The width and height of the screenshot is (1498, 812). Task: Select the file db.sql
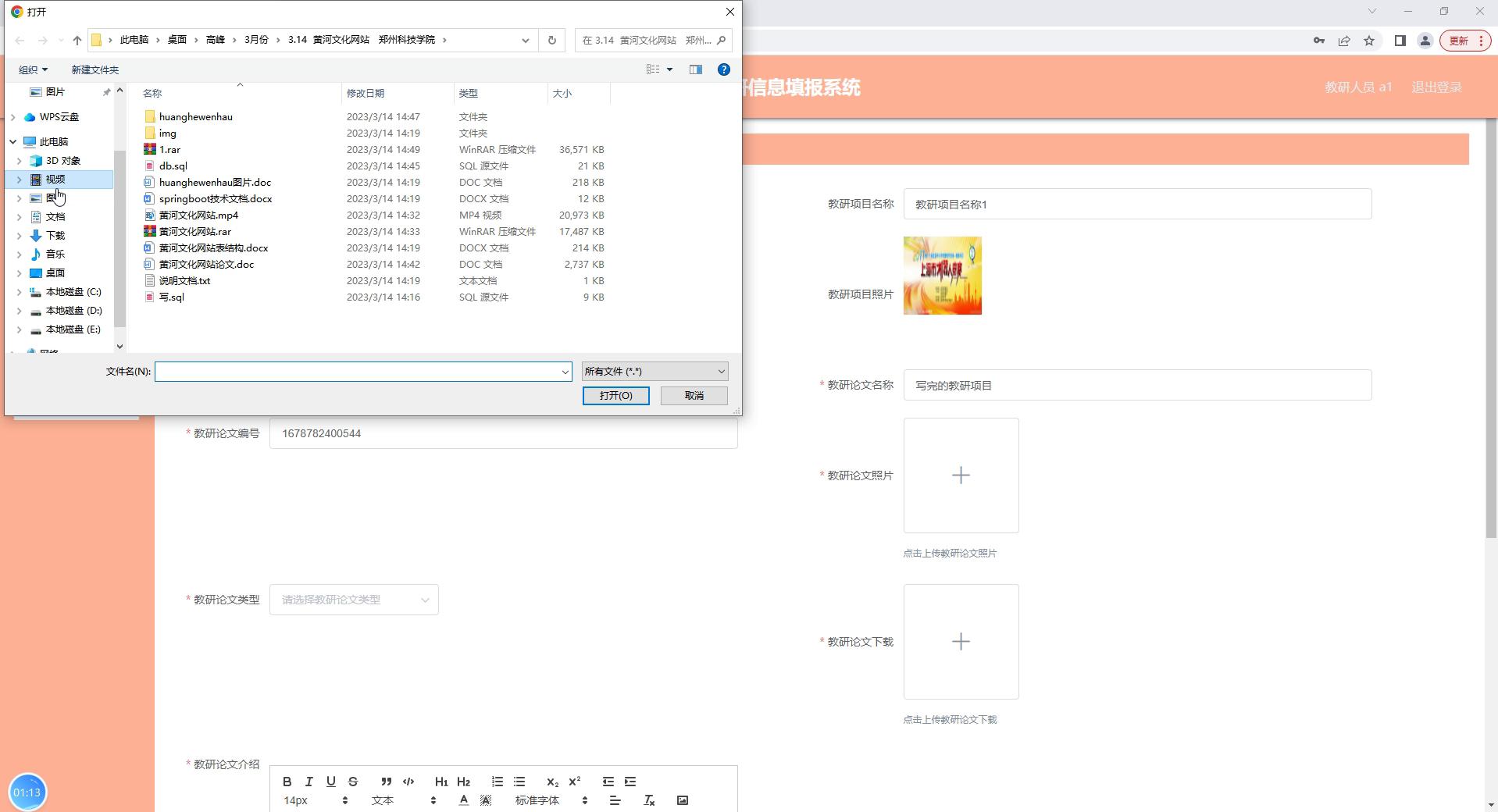click(173, 166)
